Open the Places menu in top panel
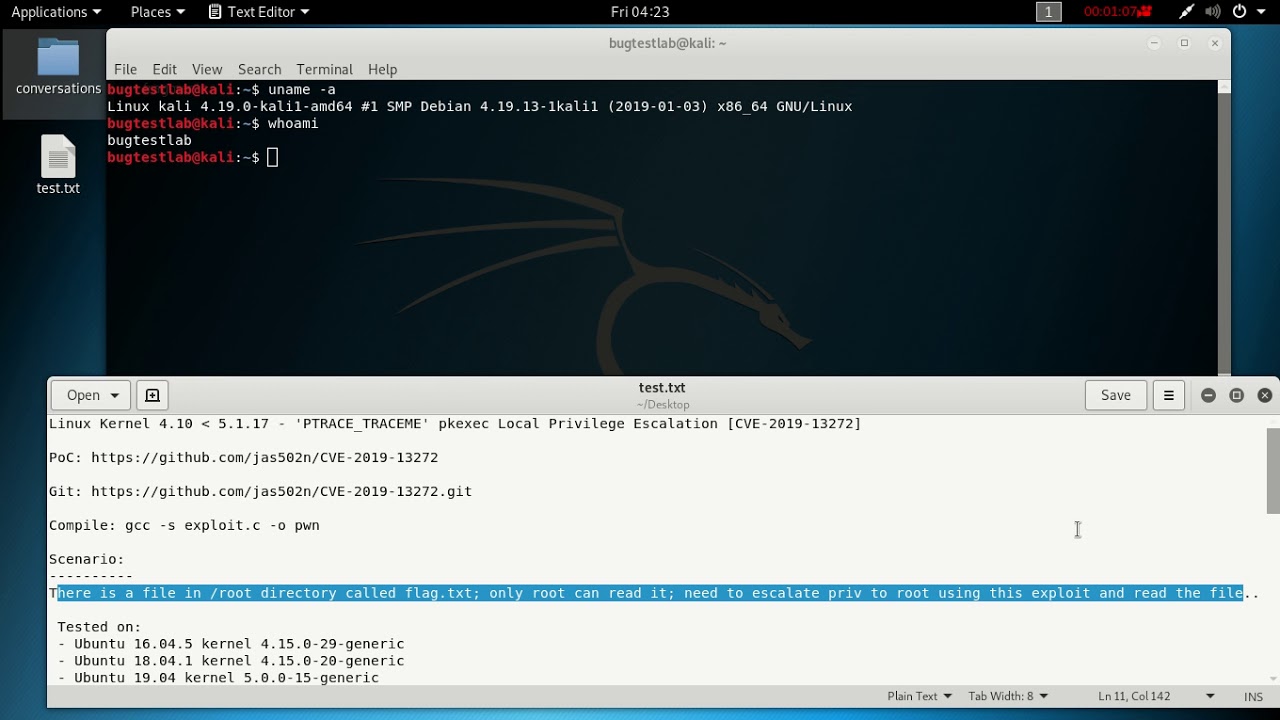Image resolution: width=1280 pixels, height=720 pixels. [x=157, y=12]
